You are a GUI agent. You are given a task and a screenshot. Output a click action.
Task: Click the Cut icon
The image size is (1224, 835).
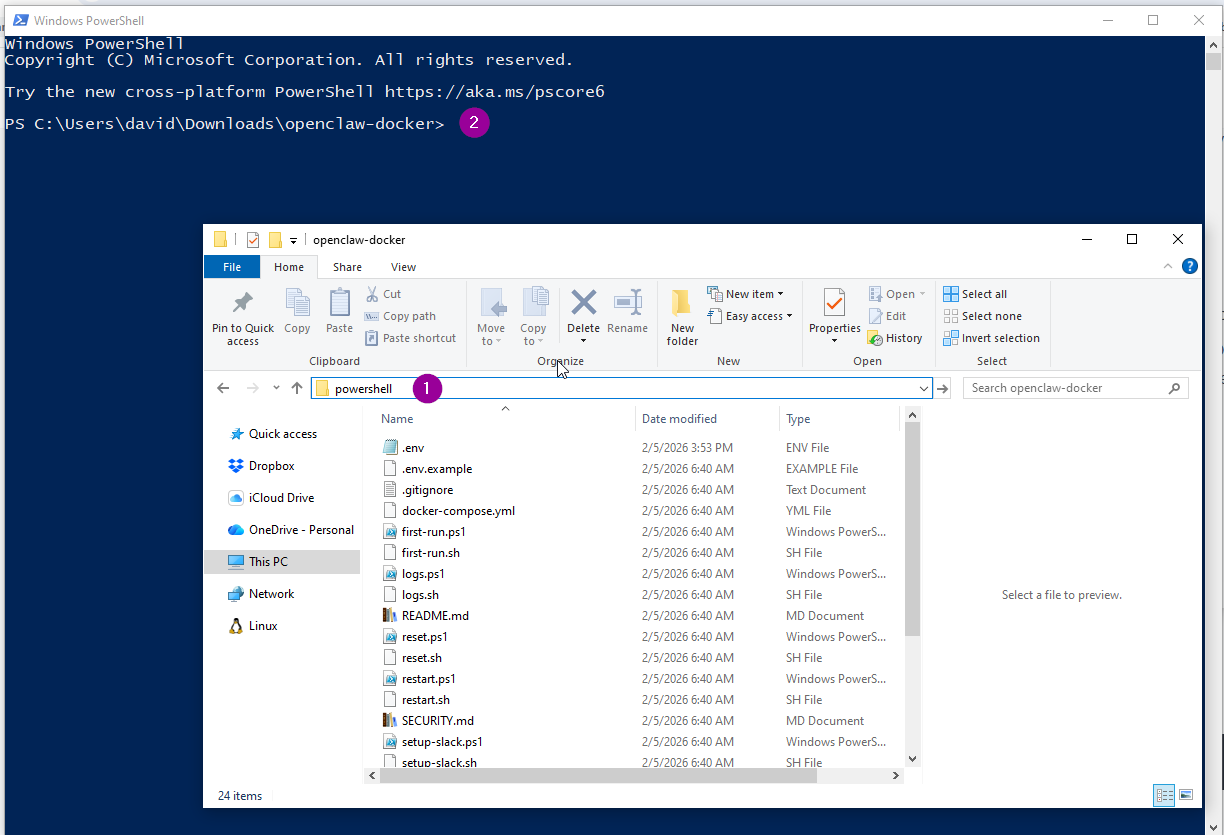[385, 293]
